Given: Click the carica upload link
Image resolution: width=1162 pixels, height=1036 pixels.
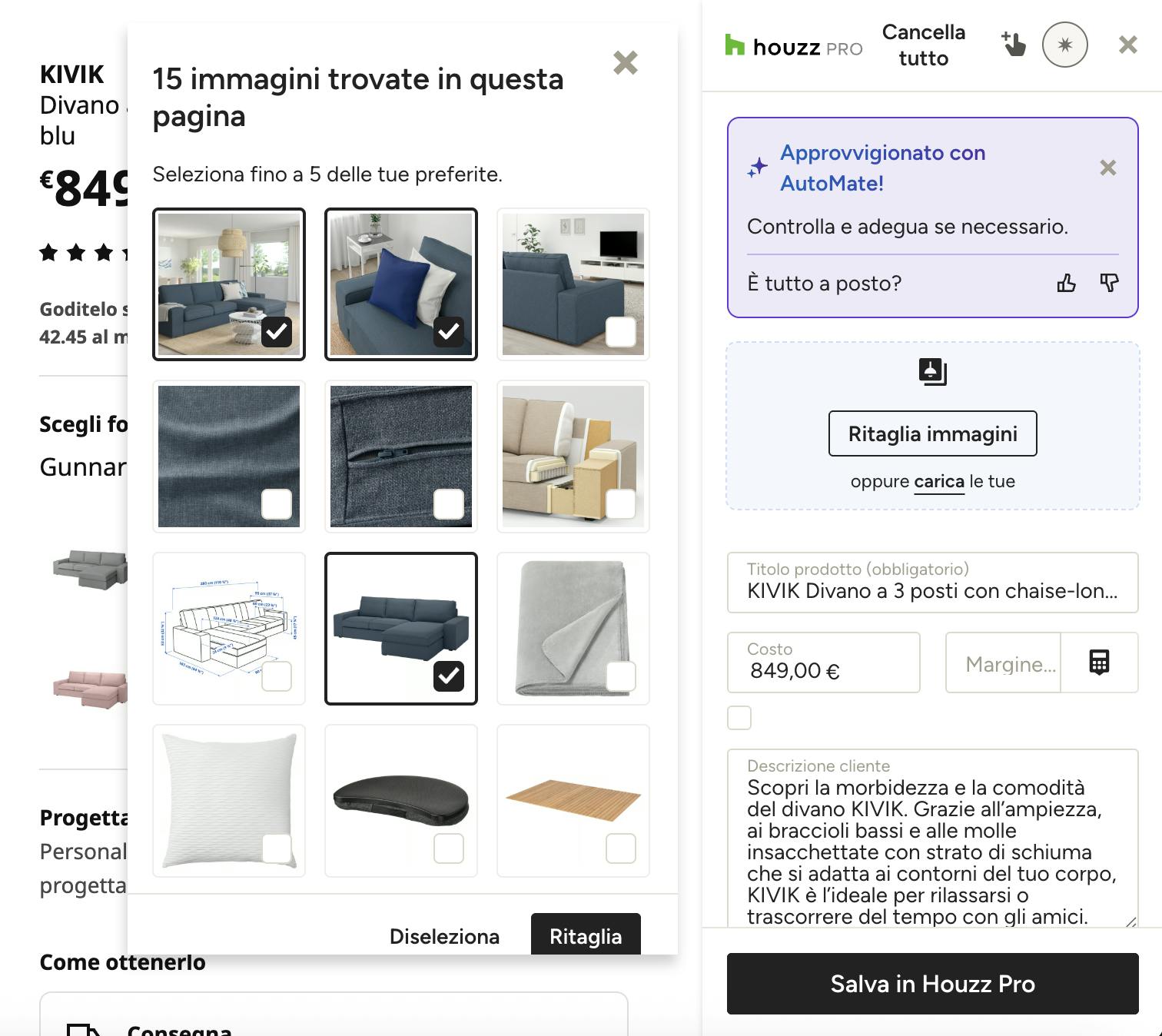Looking at the screenshot, I should pyautogui.click(x=938, y=482).
